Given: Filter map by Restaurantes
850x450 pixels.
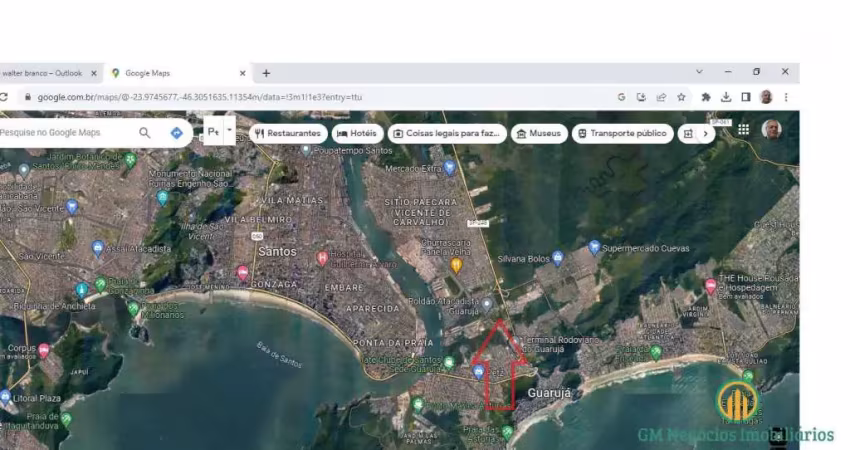Looking at the screenshot, I should tap(288, 133).
